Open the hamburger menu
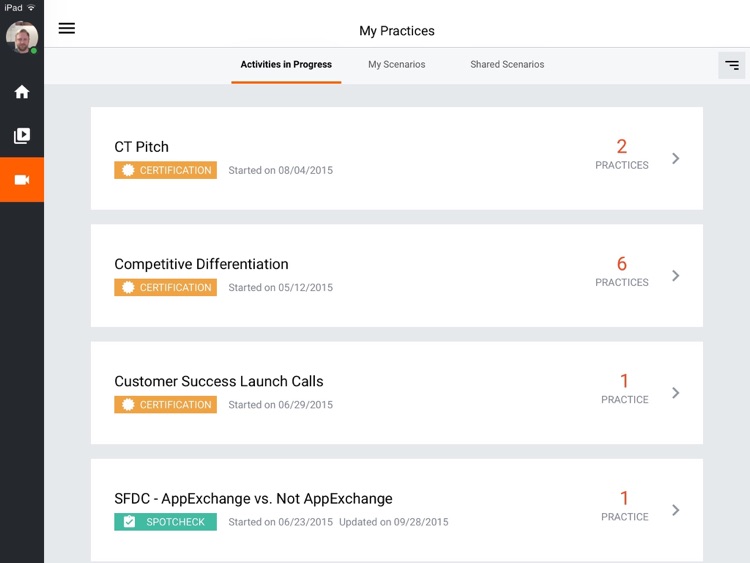 (66, 29)
